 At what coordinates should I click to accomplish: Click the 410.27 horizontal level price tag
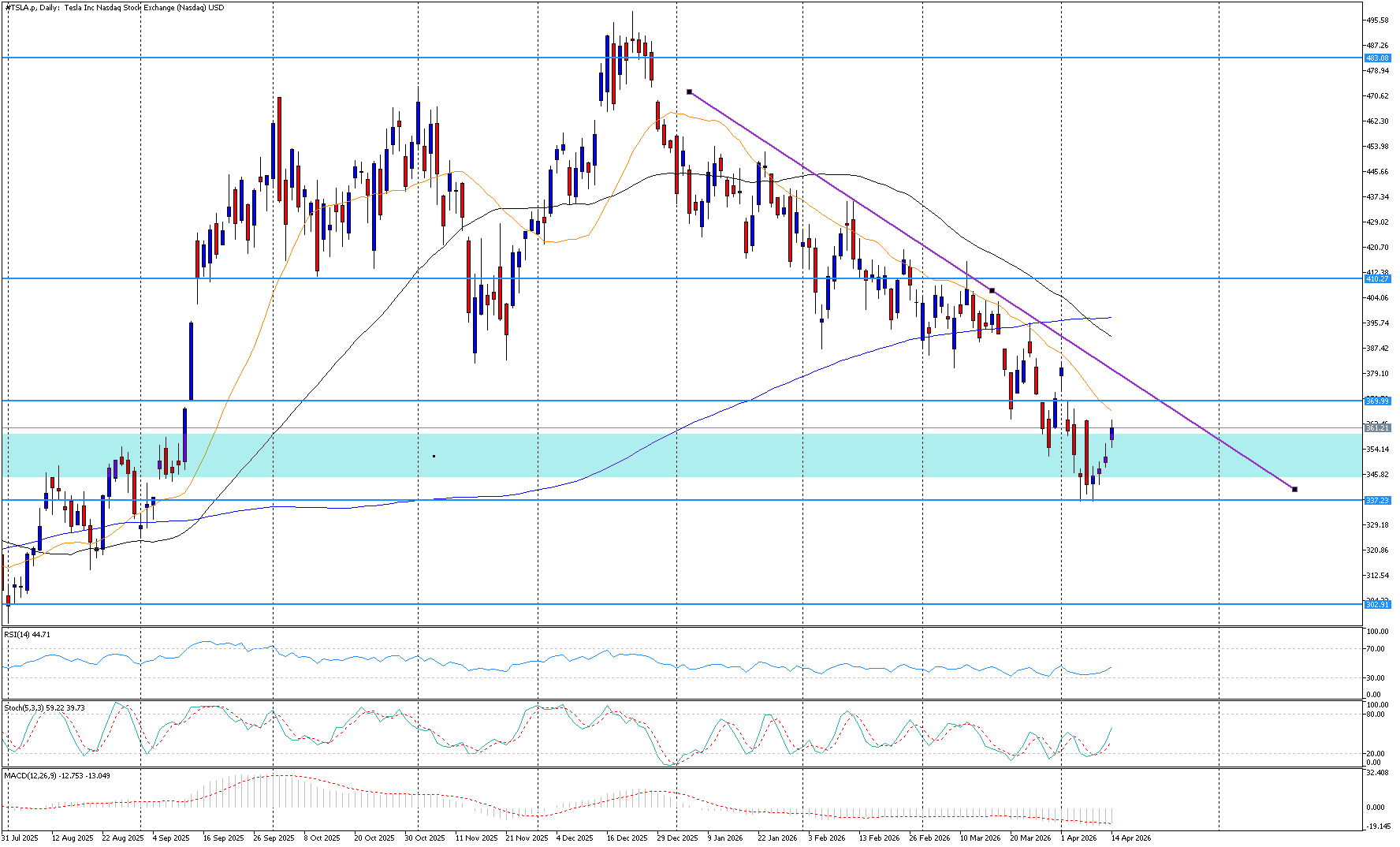[x=1377, y=279]
